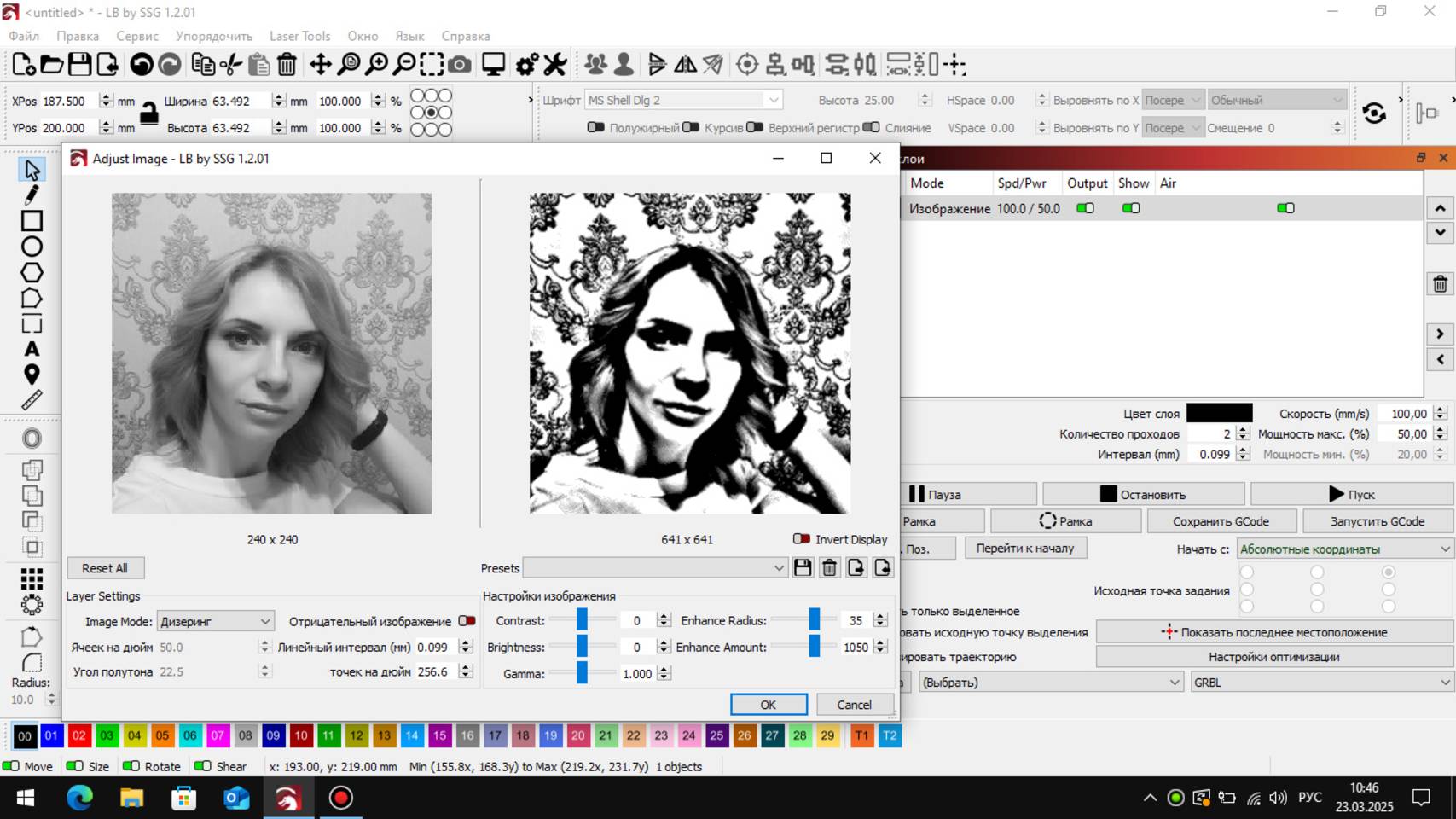Click the black layer color swatch
Viewport: 1456px width, 819px height.
[x=1218, y=413]
